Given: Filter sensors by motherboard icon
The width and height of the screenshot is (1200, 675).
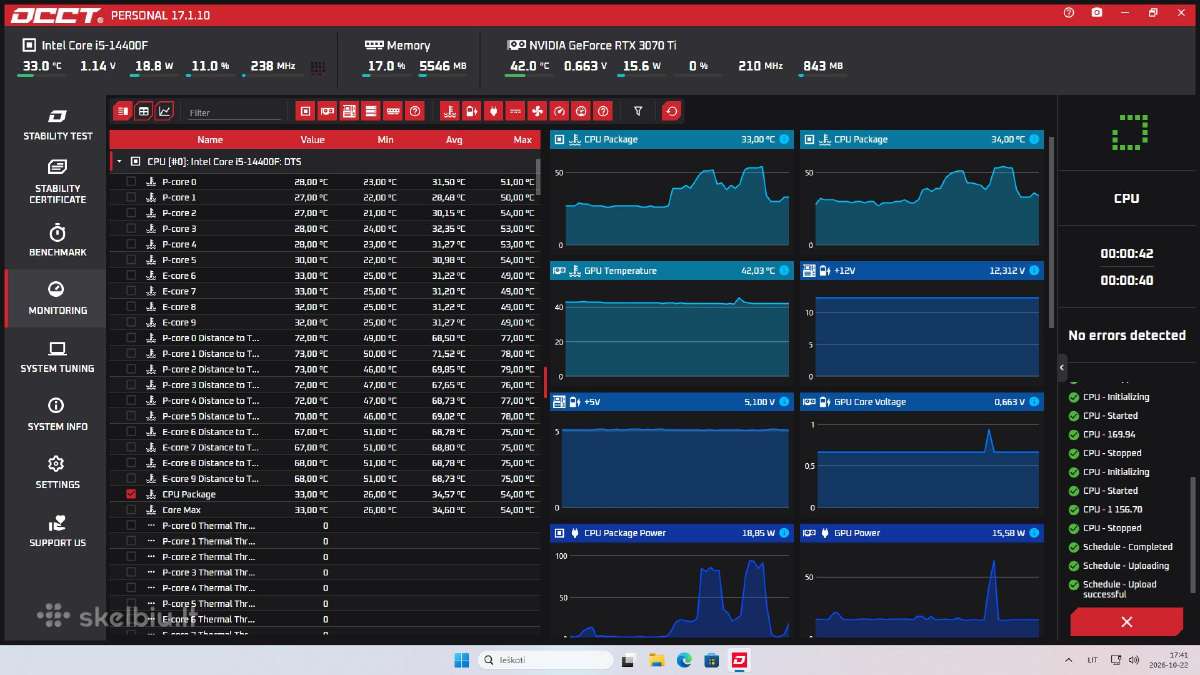Looking at the screenshot, I should click(349, 111).
